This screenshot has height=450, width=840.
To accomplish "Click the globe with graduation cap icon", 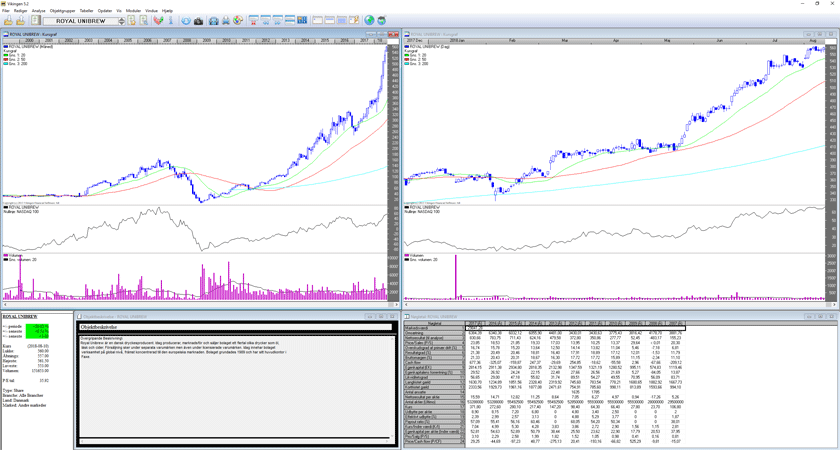I will coord(381,20).
